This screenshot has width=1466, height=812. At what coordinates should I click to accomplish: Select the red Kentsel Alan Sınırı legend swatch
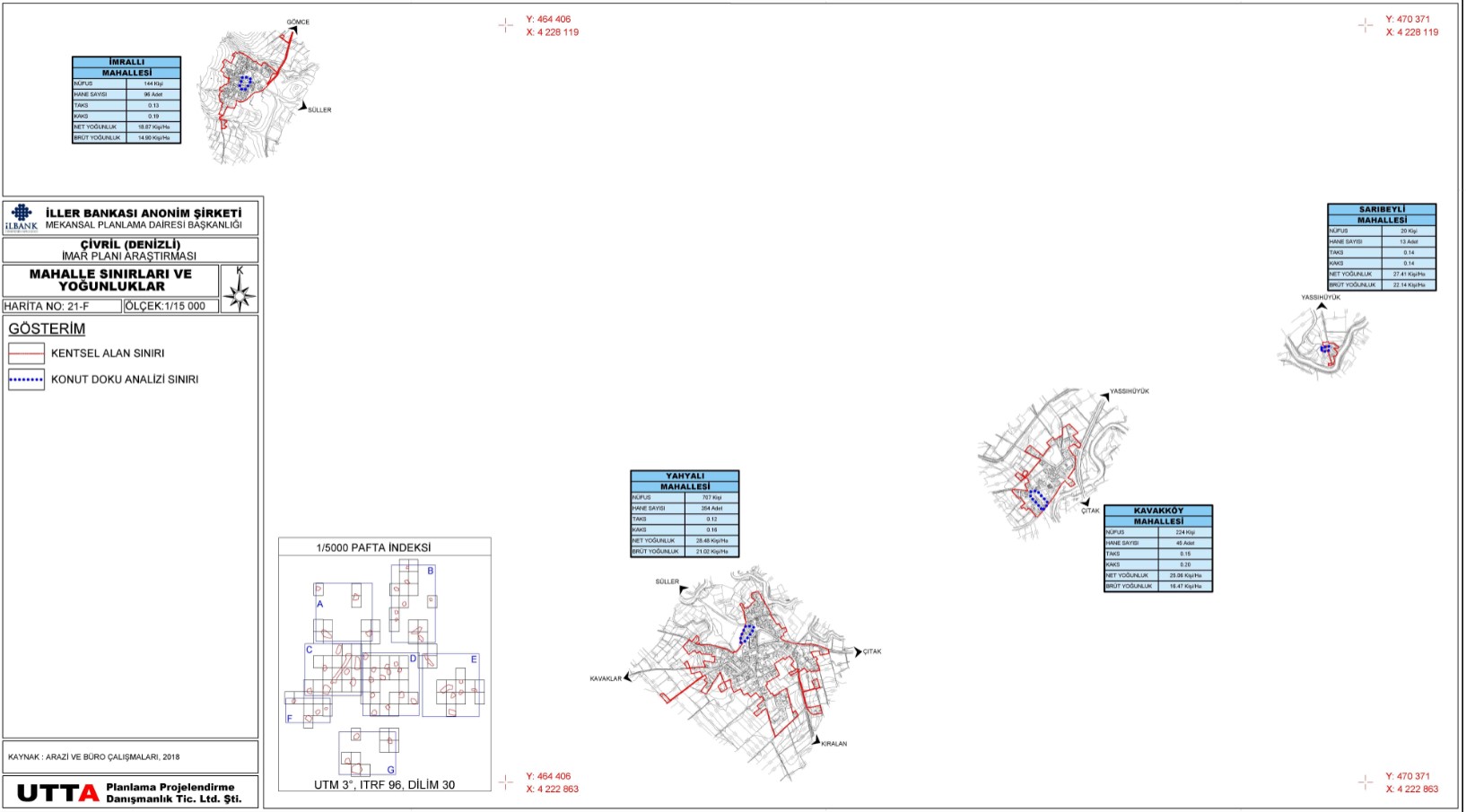coord(26,354)
